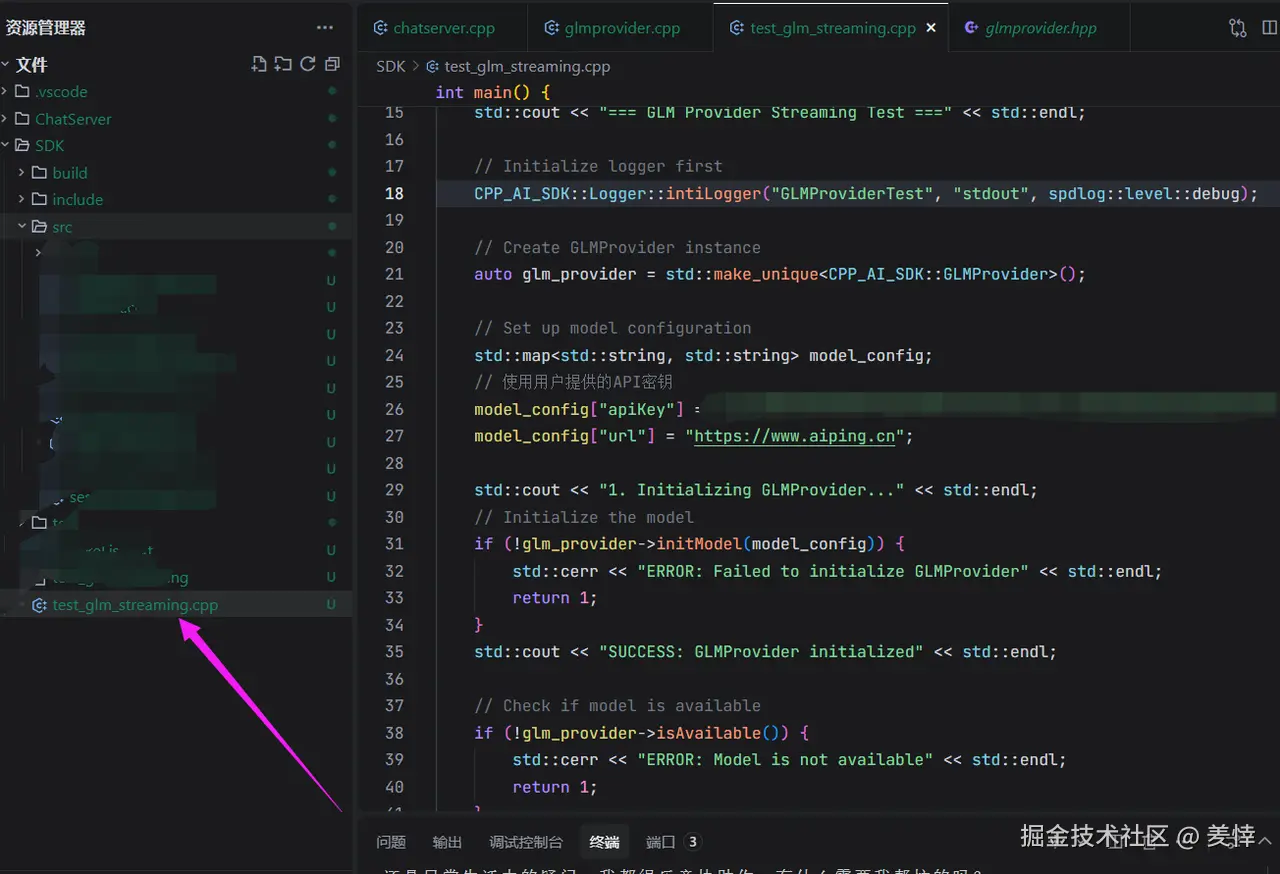The image size is (1280, 874).
Task: Open explorer more actions ellipsis menu
Action: [x=325, y=28]
